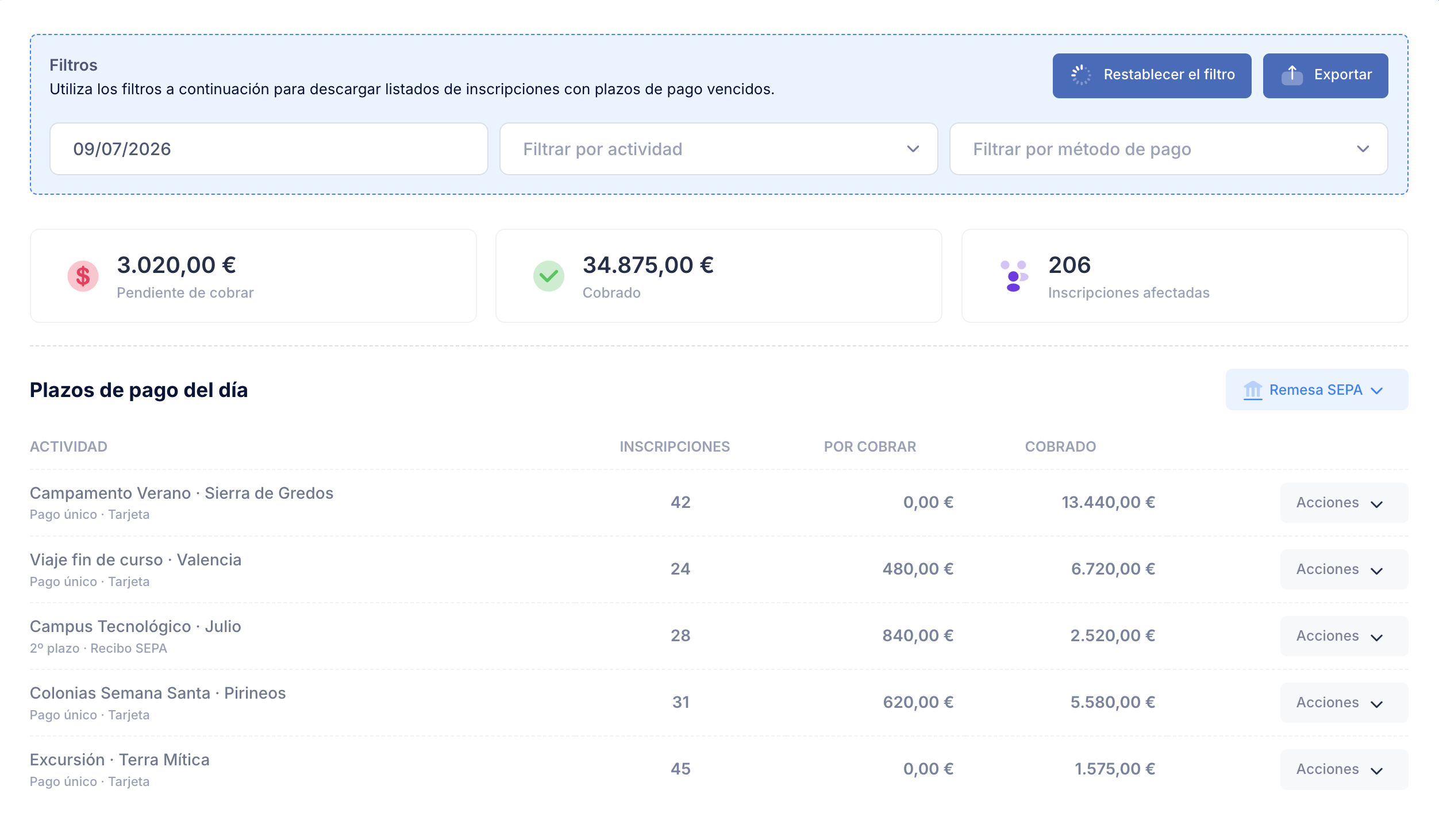The height and width of the screenshot is (840, 1439).
Task: Click the green checkmark Cobrado icon
Action: click(548, 276)
